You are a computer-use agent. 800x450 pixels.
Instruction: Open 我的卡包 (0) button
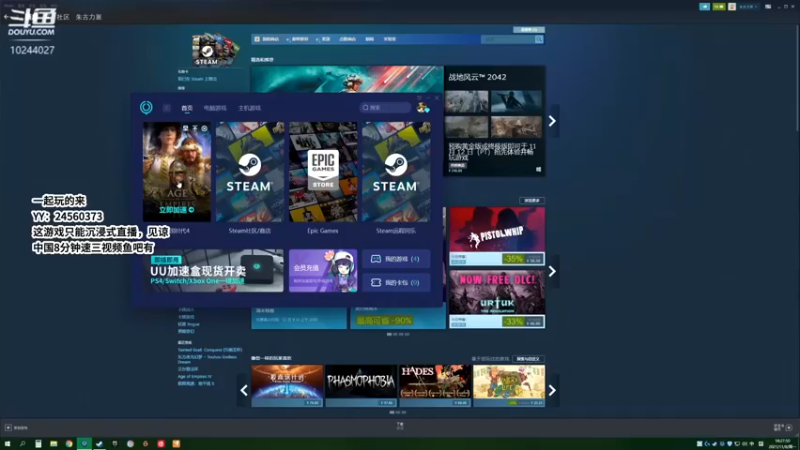click(x=396, y=283)
